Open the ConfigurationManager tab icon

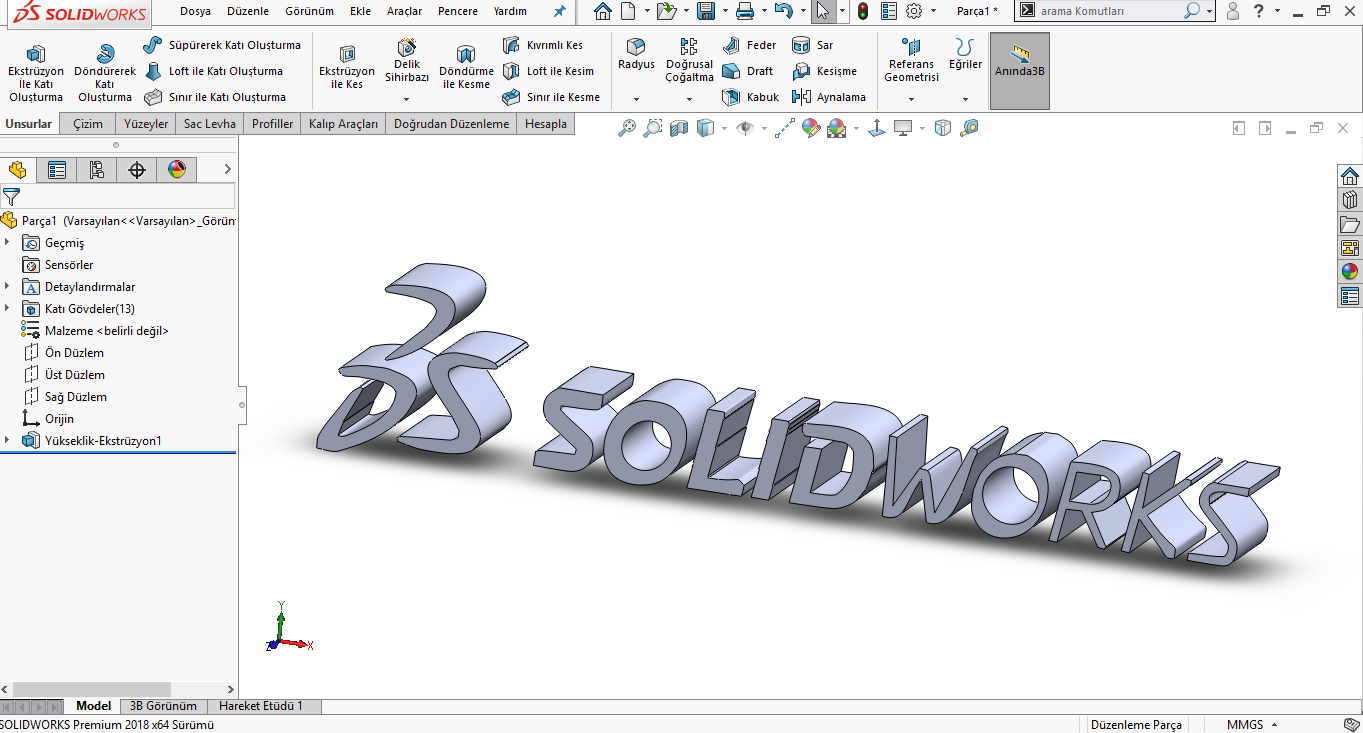click(x=97, y=170)
